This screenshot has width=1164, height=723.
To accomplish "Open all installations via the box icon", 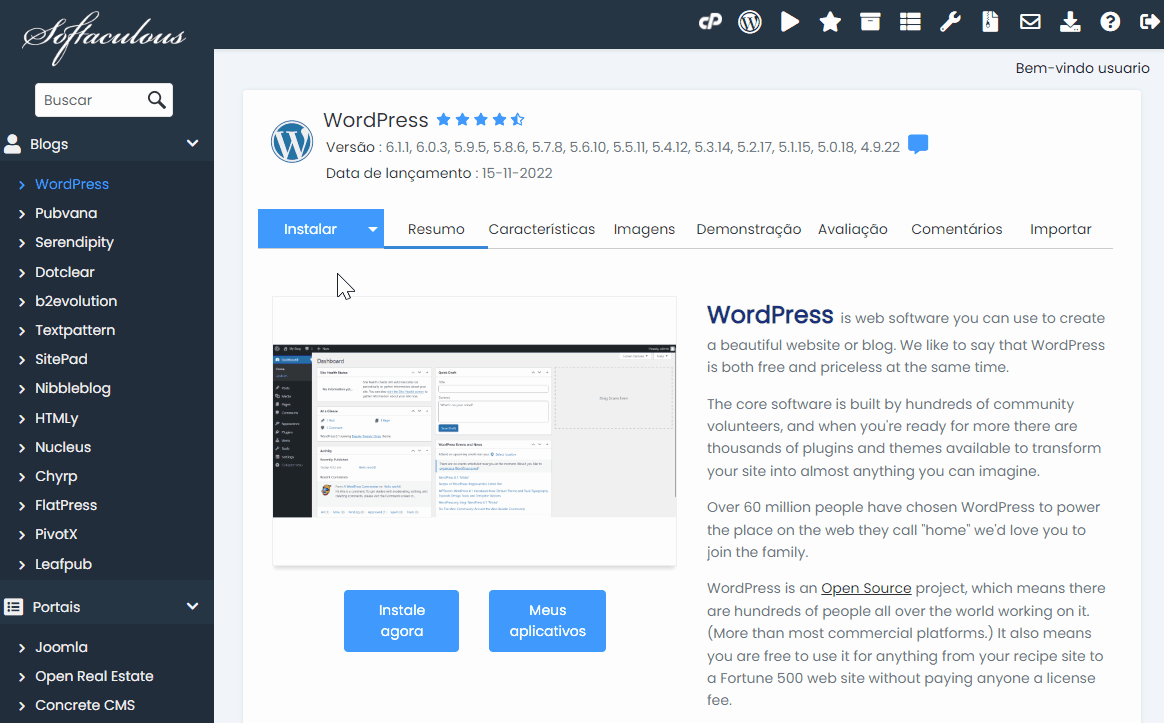I will tap(870, 22).
